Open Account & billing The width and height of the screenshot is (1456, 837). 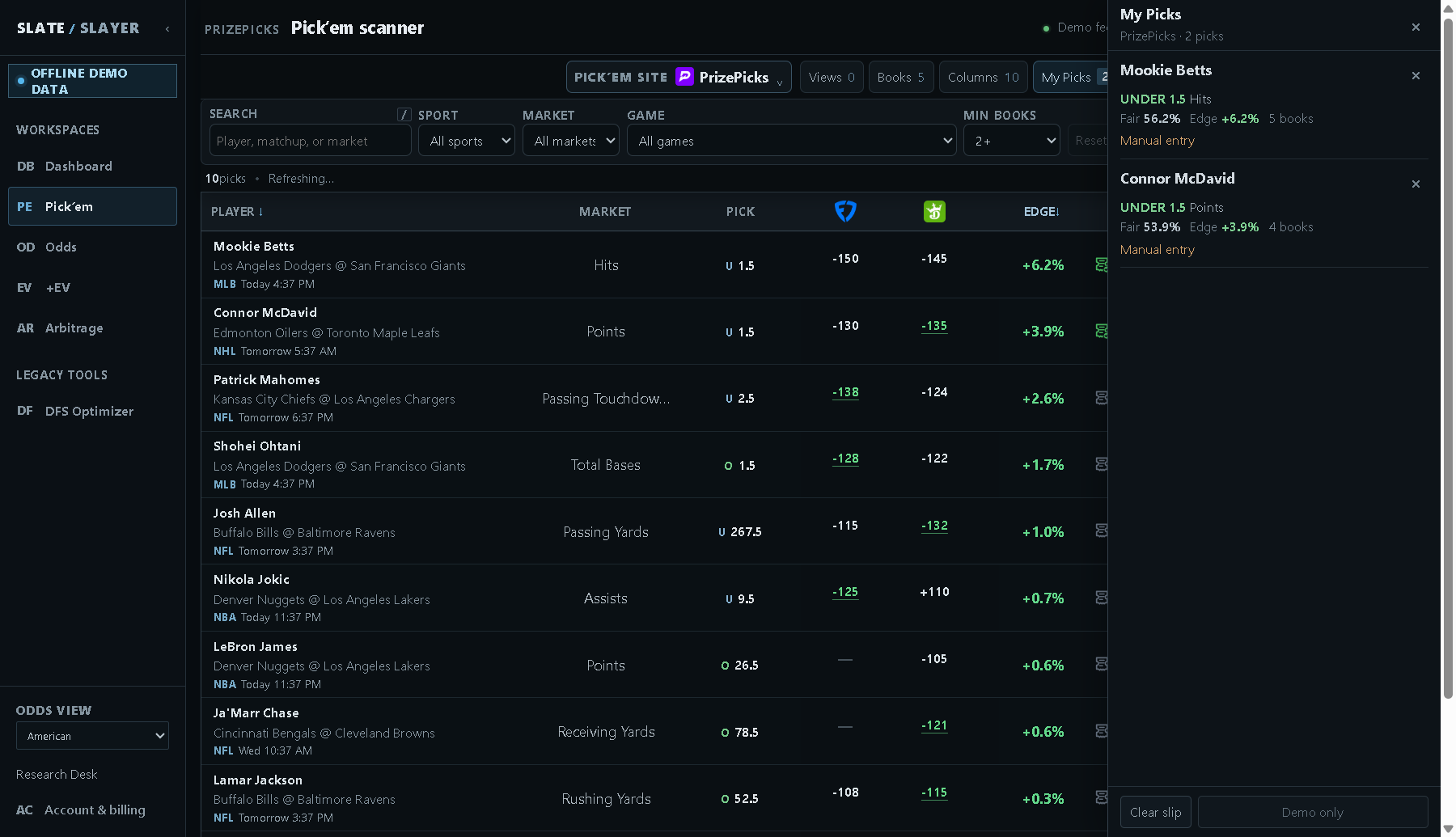[x=92, y=810]
